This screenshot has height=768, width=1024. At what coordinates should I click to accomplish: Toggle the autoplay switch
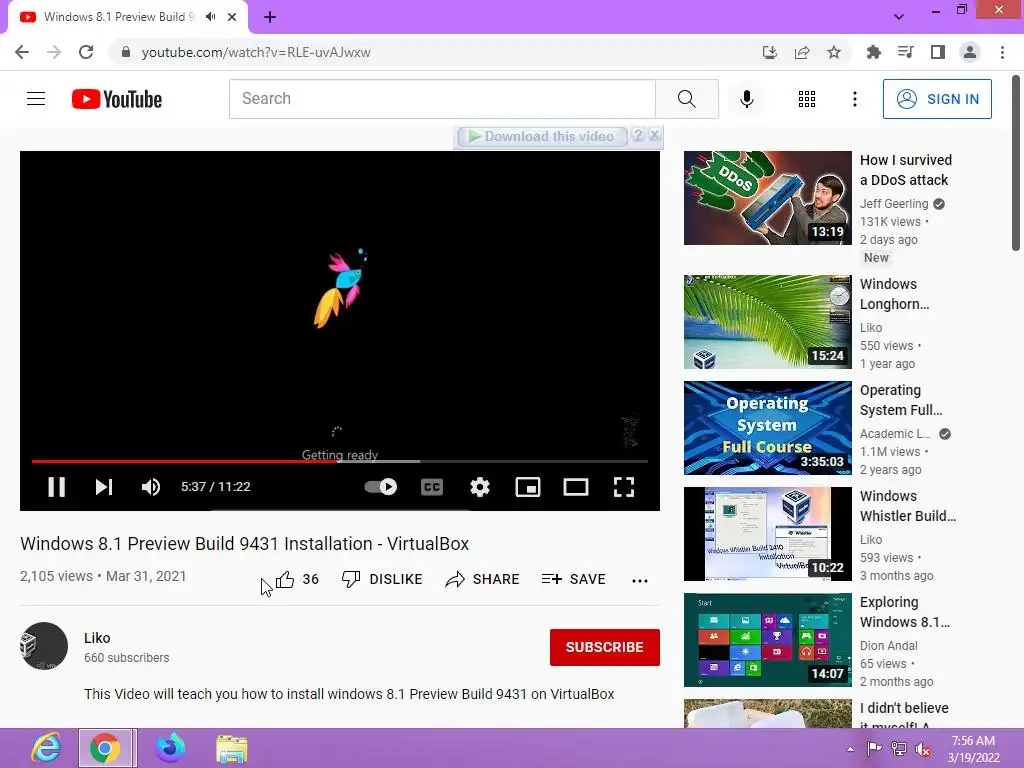tap(381, 487)
